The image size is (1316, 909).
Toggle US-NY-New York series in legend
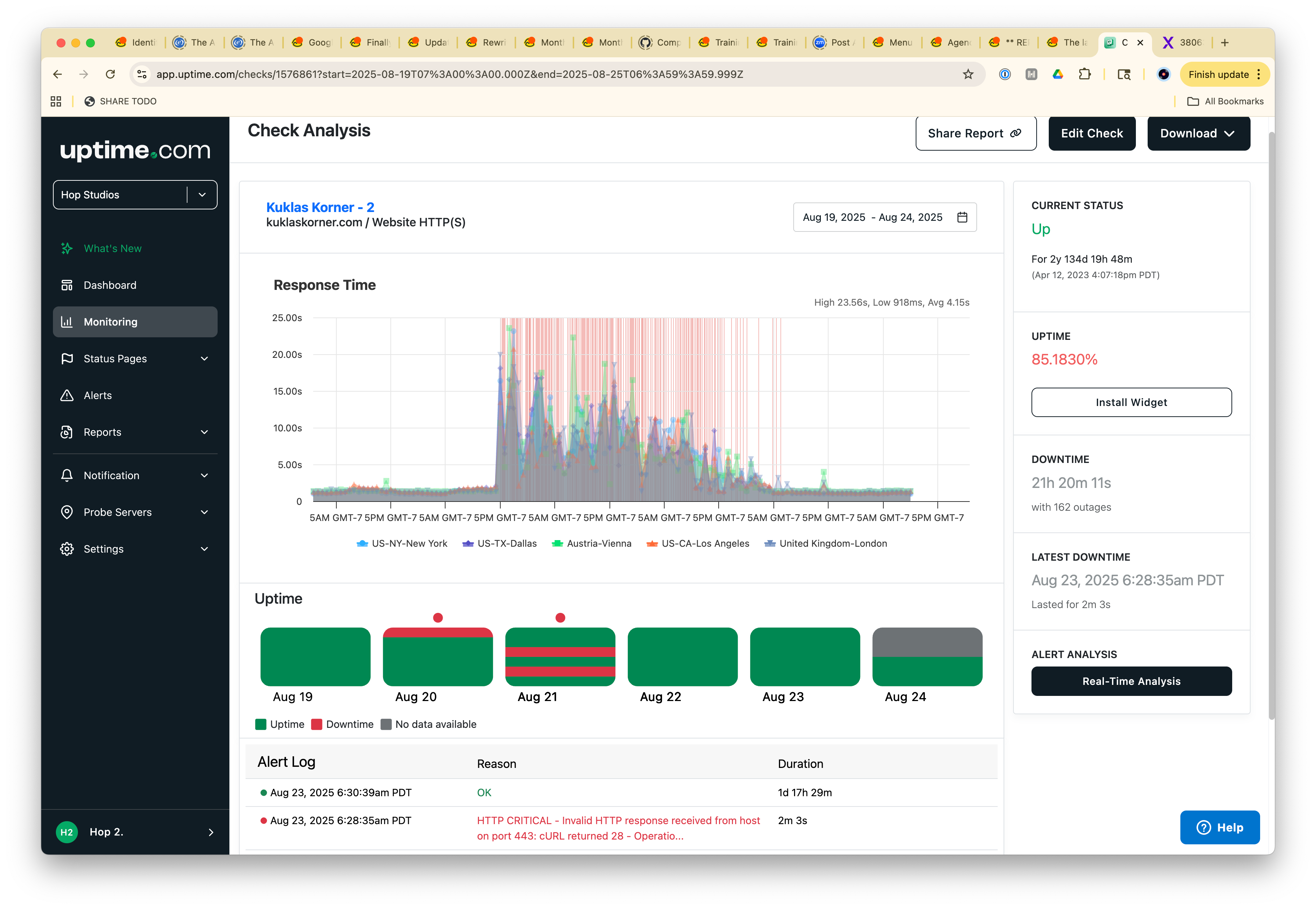click(x=402, y=543)
